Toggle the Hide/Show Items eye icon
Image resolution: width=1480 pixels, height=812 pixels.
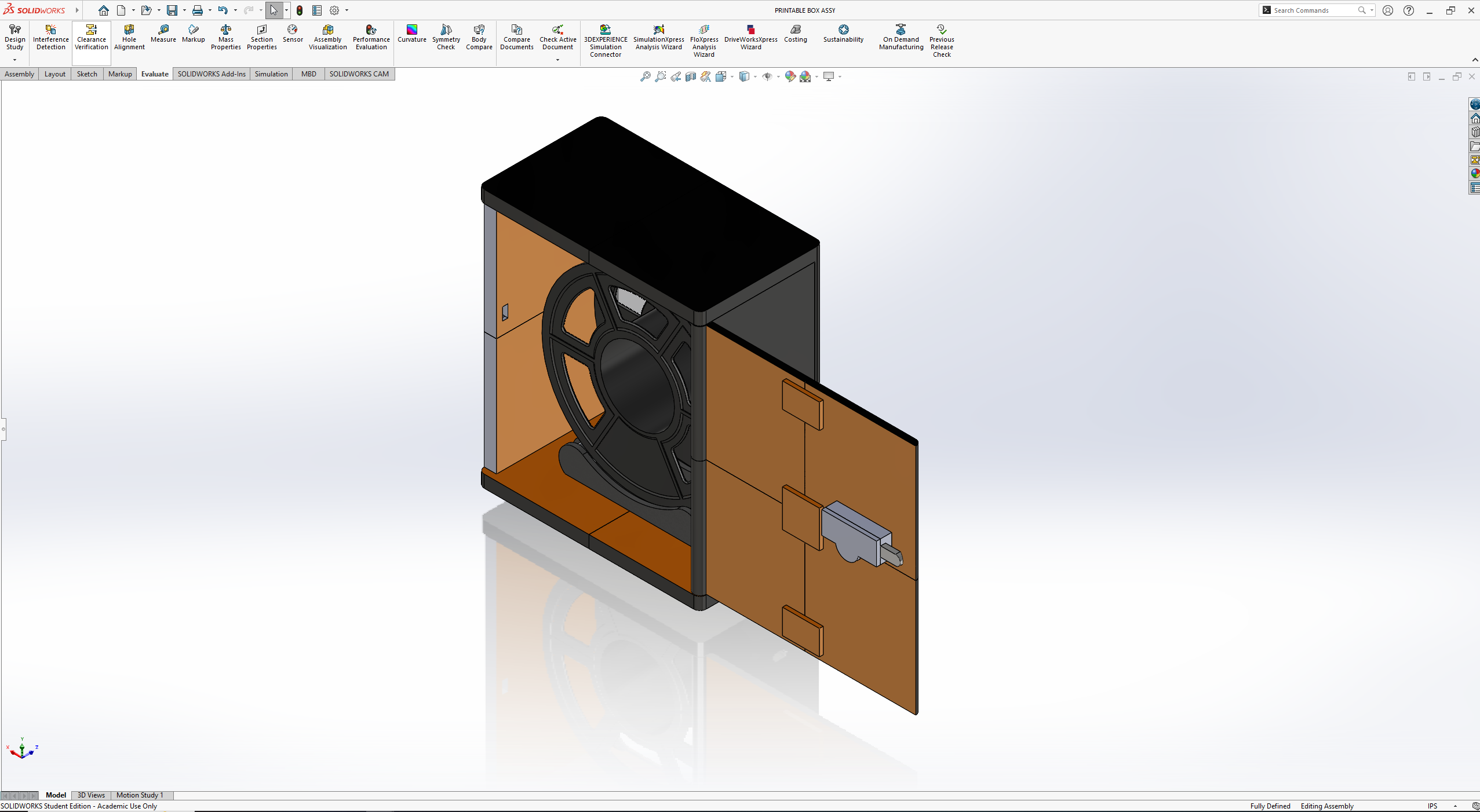click(x=767, y=76)
